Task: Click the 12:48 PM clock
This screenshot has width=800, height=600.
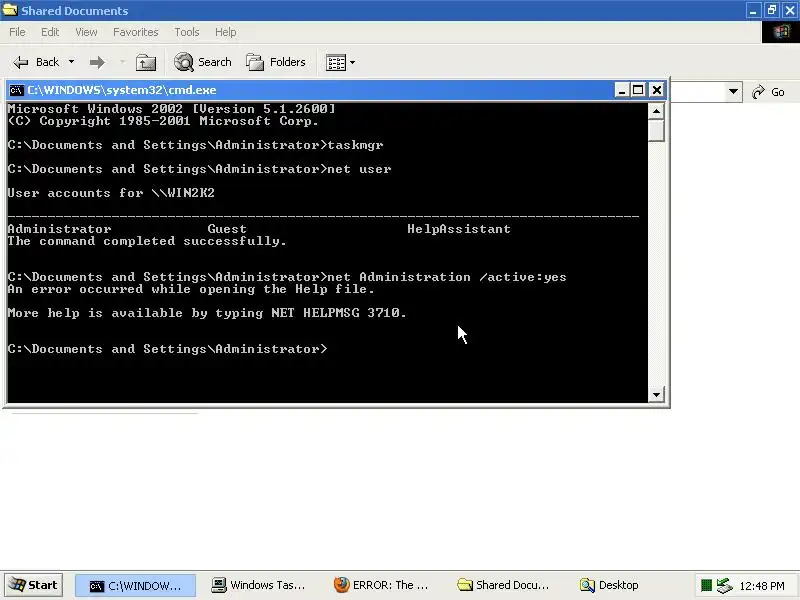Action: point(762,586)
